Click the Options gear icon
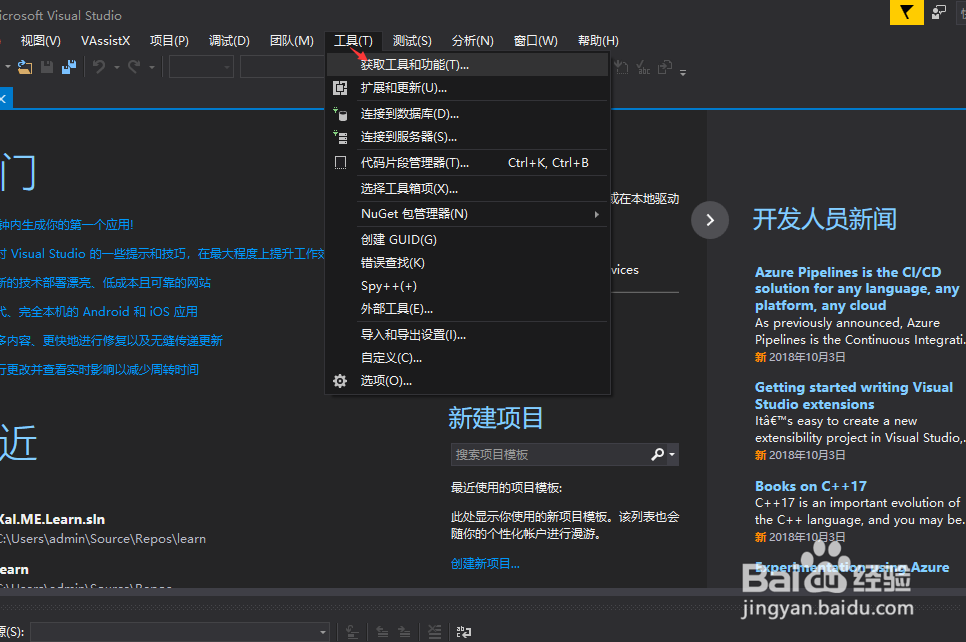 coord(340,381)
